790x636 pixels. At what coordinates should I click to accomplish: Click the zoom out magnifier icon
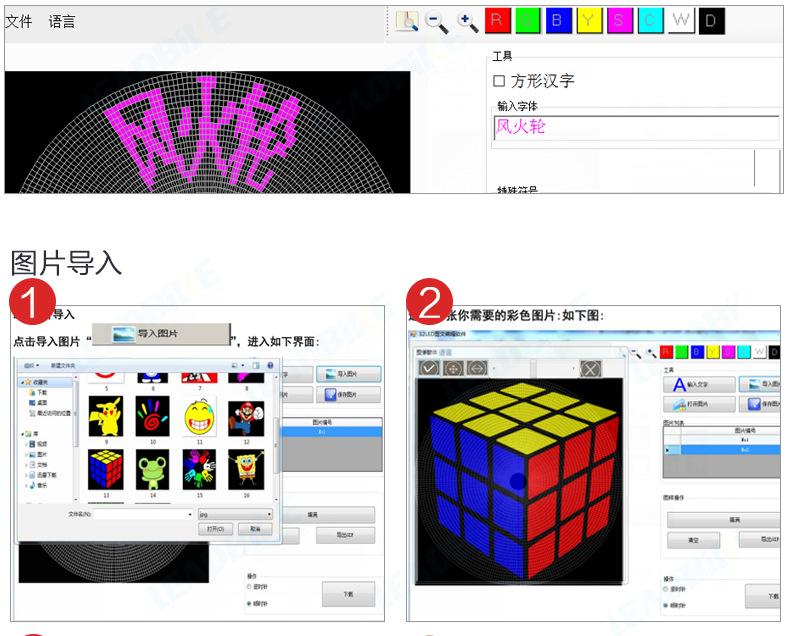[x=436, y=22]
